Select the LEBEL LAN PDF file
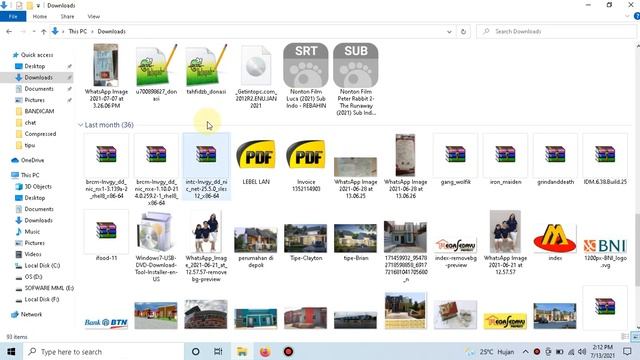This screenshot has height=360, width=640. 256,159
